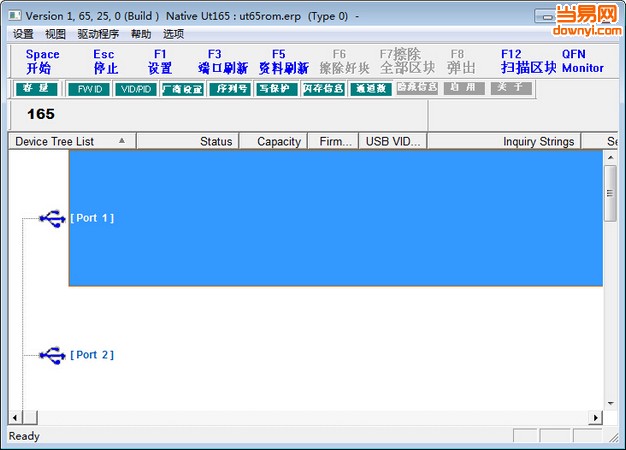Click the 闪存信息 indicator button

tap(323, 88)
